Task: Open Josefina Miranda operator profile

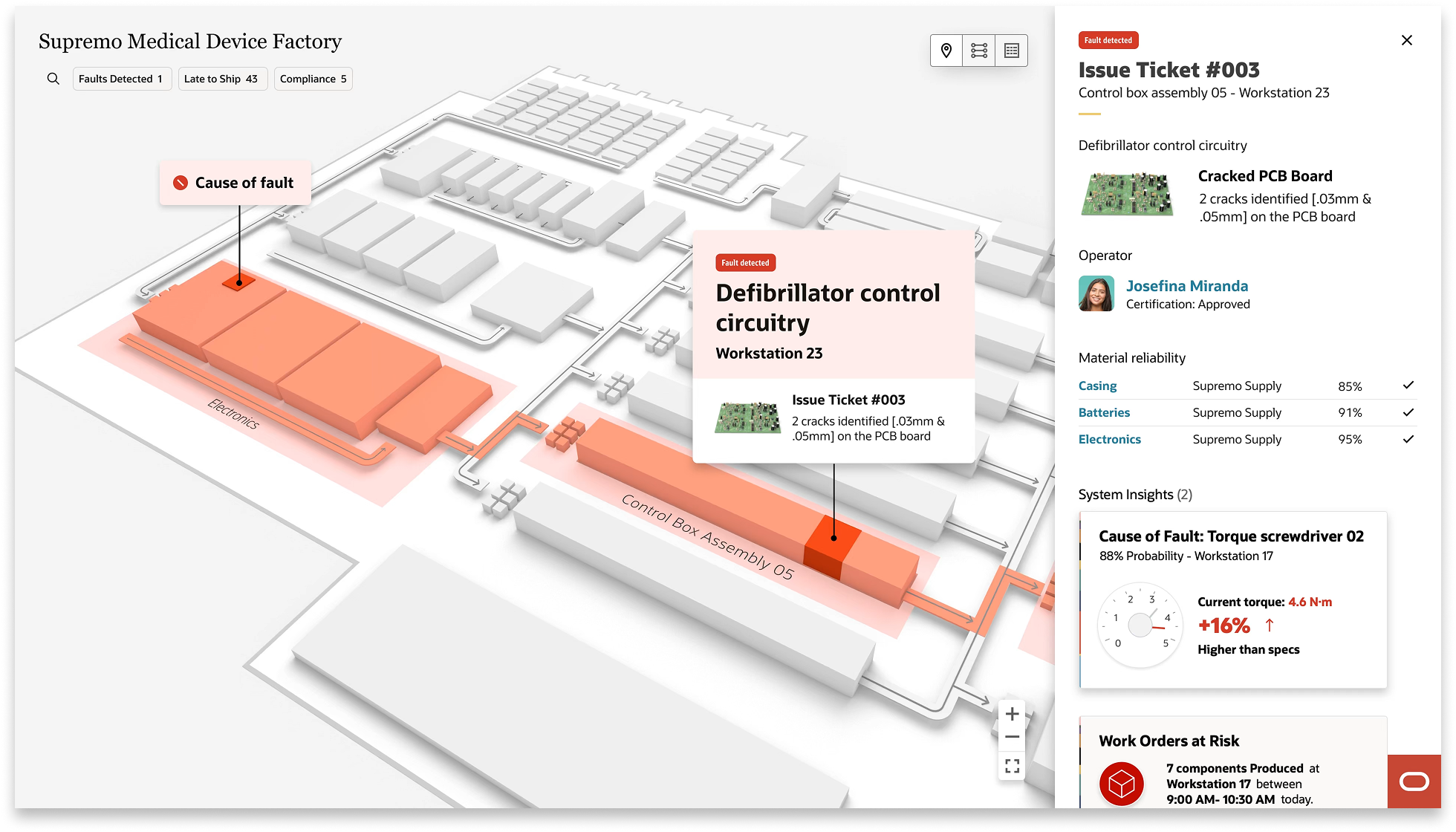Action: pos(1186,286)
